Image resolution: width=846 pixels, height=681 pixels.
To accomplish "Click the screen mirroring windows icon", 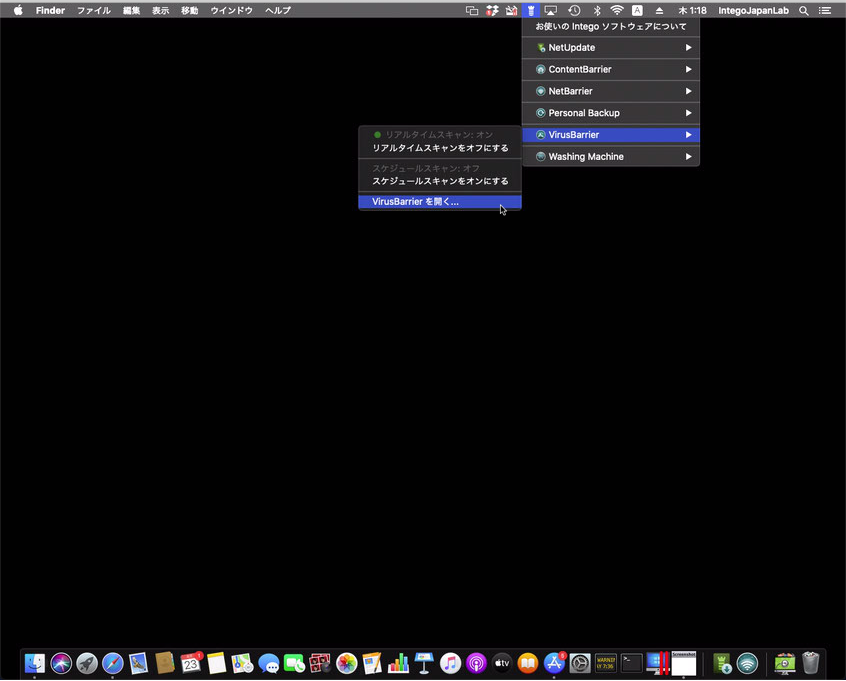I will pos(472,10).
